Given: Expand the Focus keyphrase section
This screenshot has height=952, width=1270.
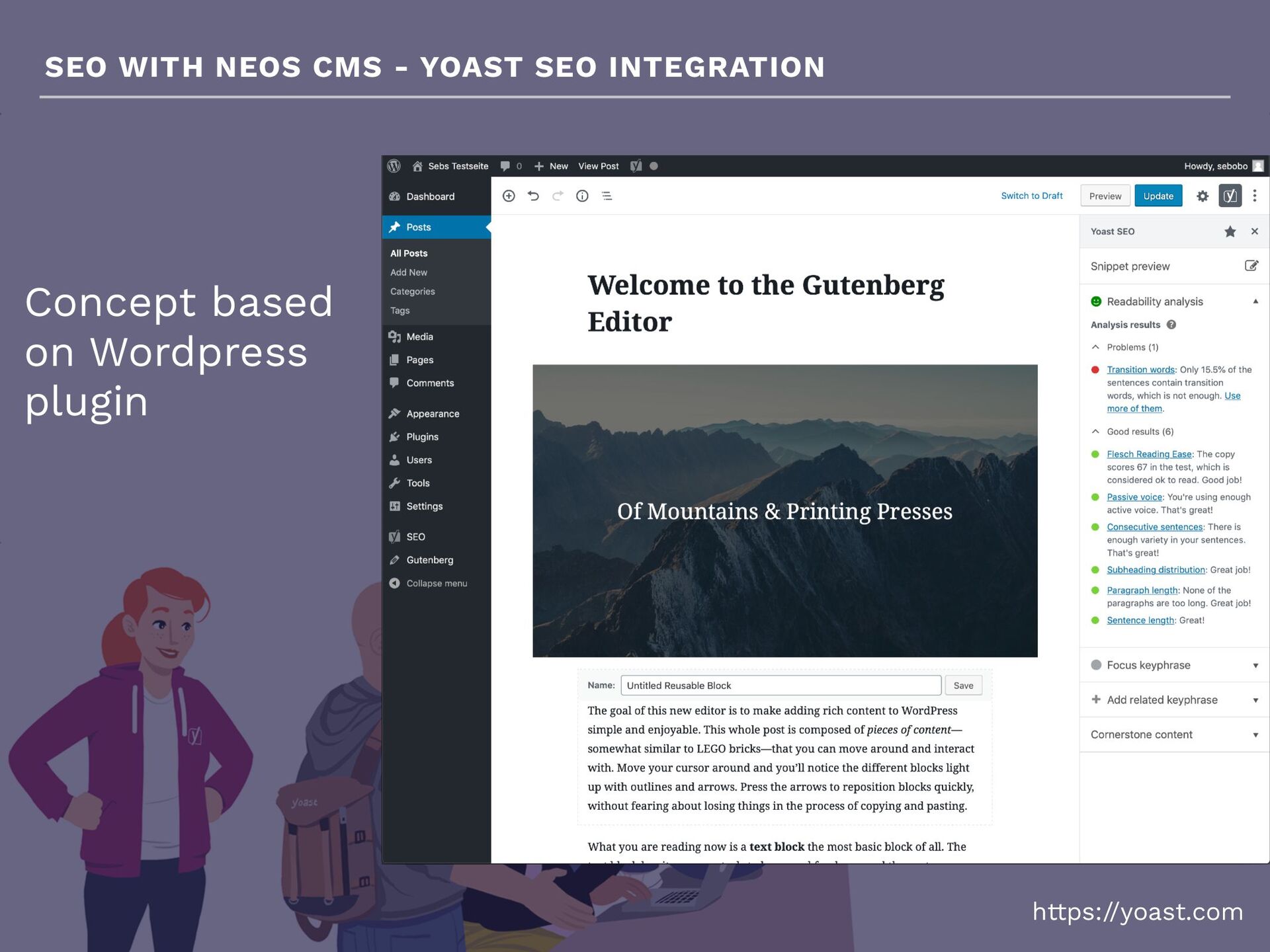Looking at the screenshot, I should pyautogui.click(x=1174, y=665).
